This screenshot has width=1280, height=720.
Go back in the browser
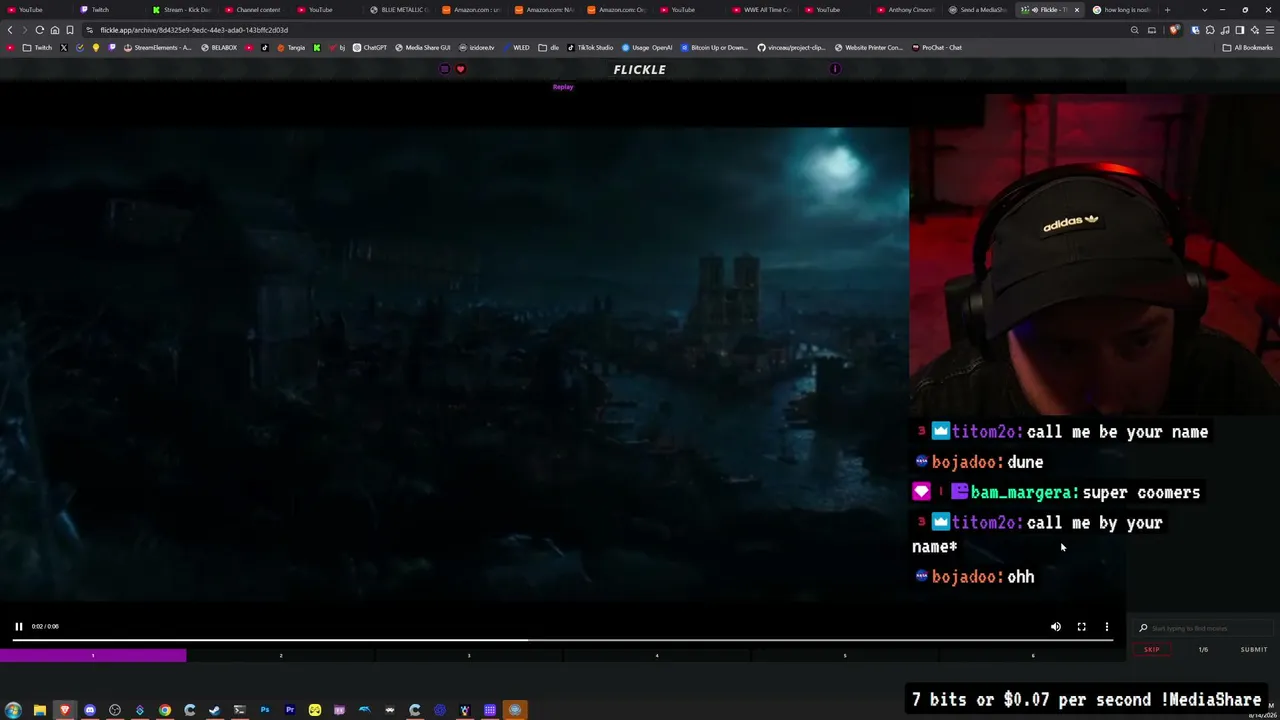[x=10, y=30]
